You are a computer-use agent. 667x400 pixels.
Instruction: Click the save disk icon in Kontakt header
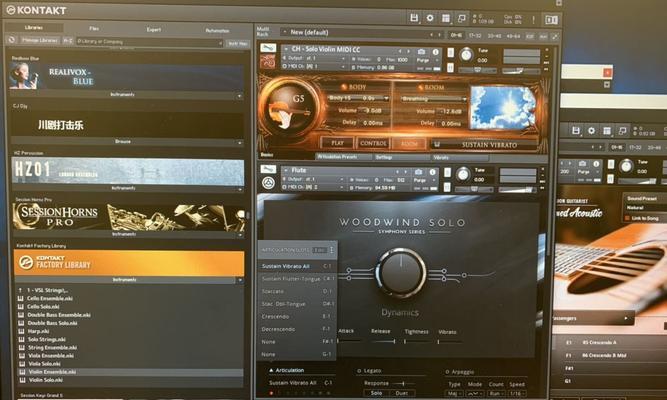[413, 18]
